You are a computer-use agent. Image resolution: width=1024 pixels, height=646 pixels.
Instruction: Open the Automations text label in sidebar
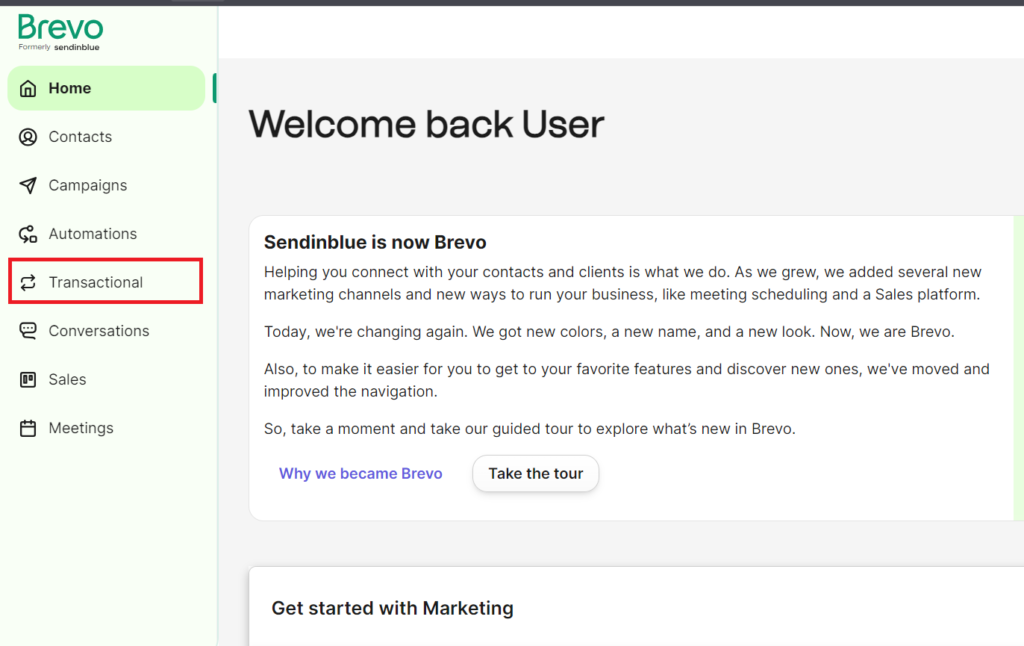pyautogui.click(x=93, y=234)
